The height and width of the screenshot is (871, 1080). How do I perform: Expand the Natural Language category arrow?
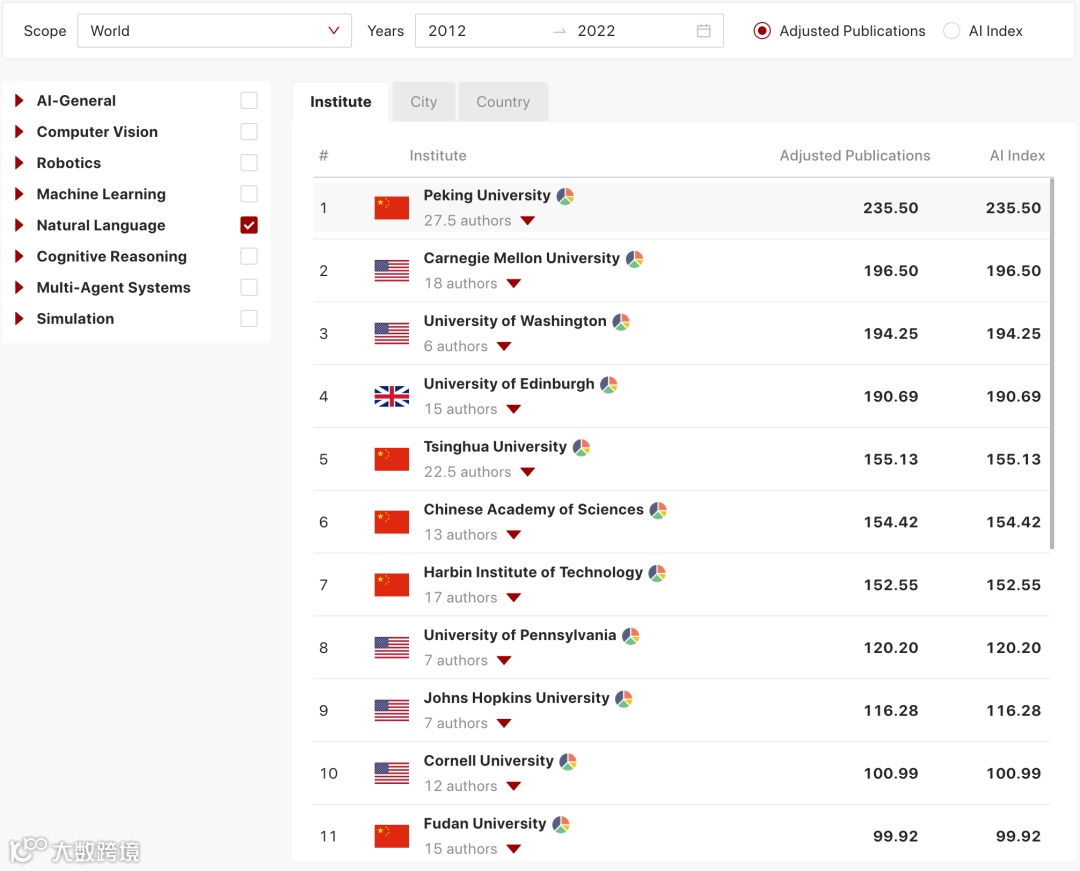coord(19,225)
